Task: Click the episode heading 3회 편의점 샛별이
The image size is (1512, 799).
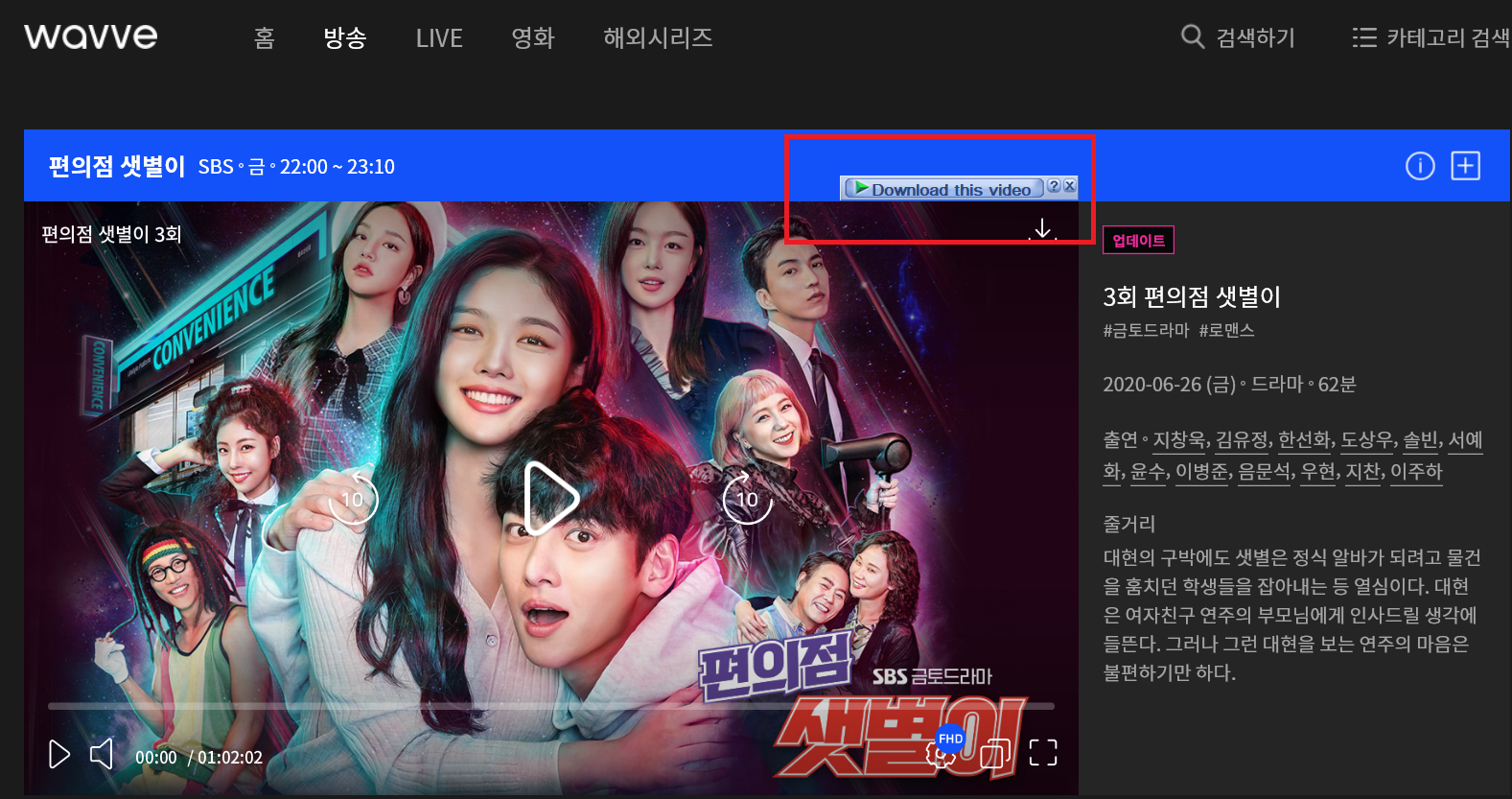Action: click(x=1192, y=296)
